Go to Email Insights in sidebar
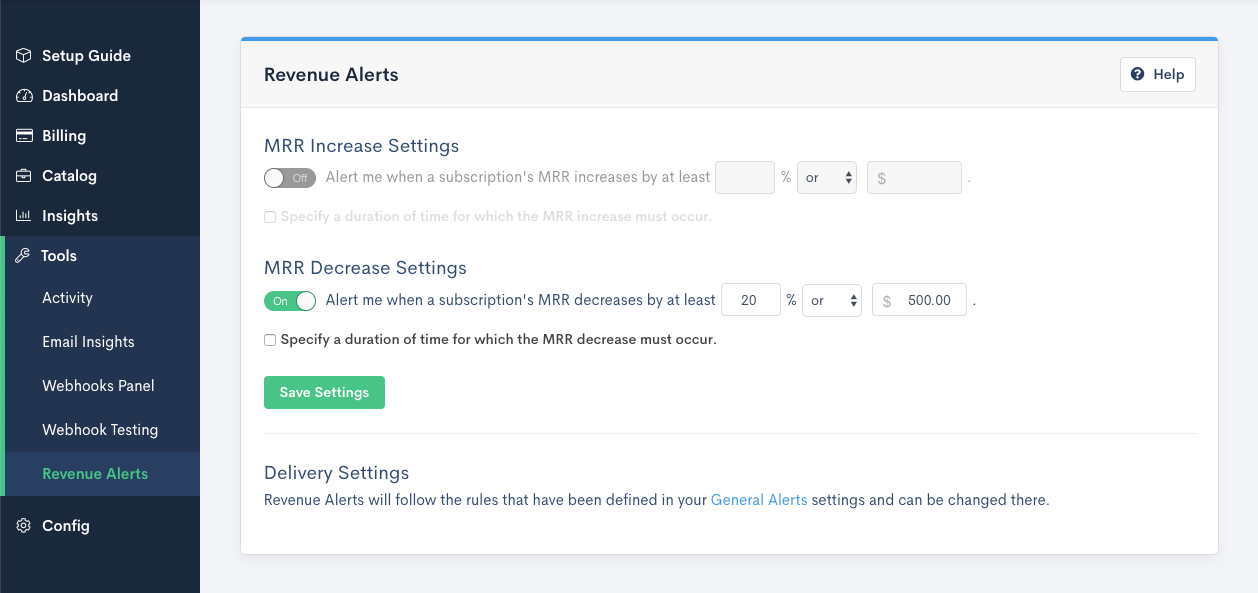The width and height of the screenshot is (1258, 593). (88, 342)
